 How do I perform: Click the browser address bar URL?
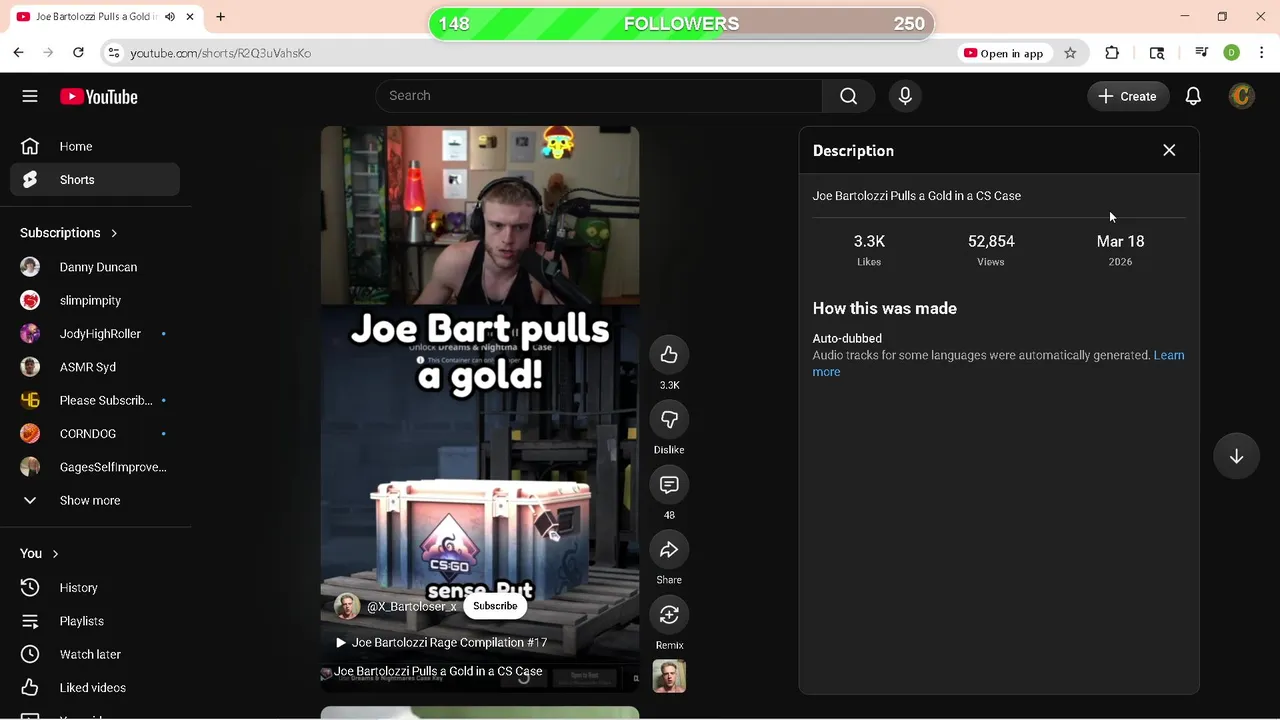click(221, 53)
